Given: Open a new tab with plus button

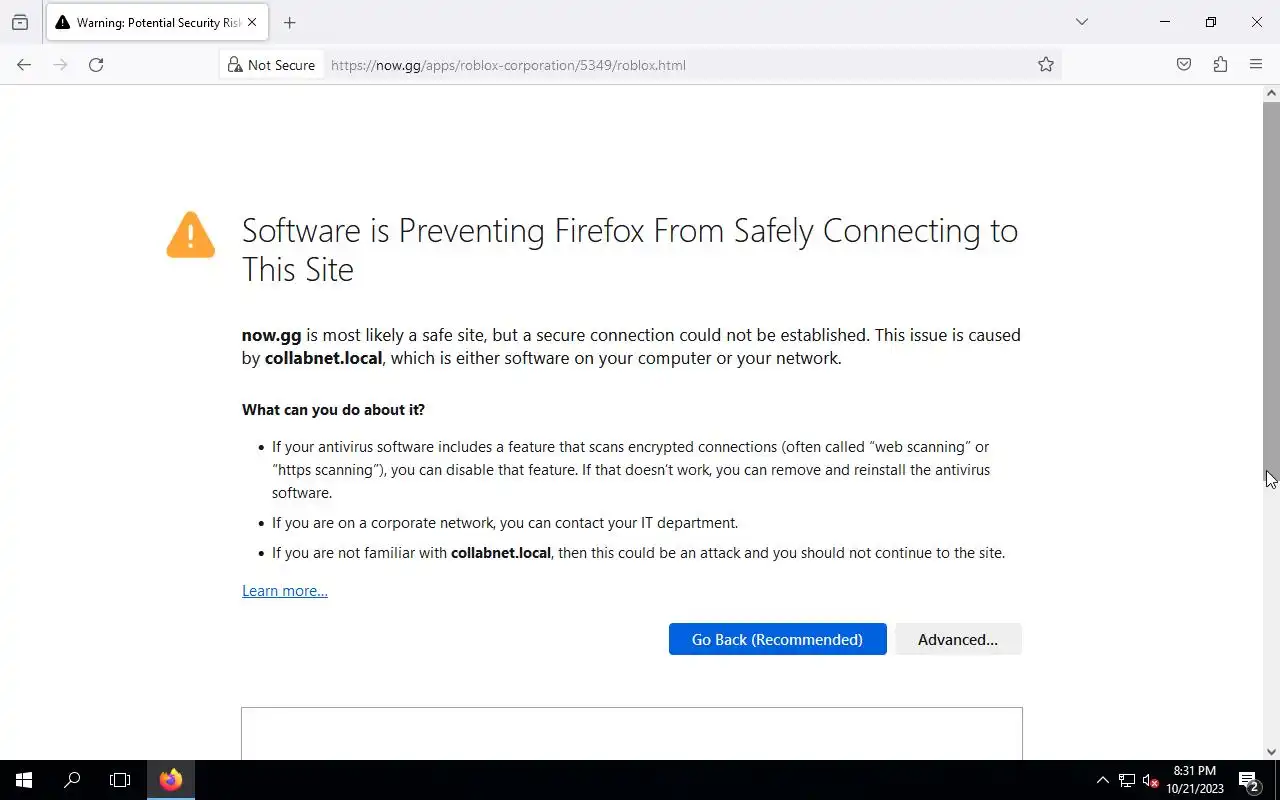Looking at the screenshot, I should coord(289,22).
